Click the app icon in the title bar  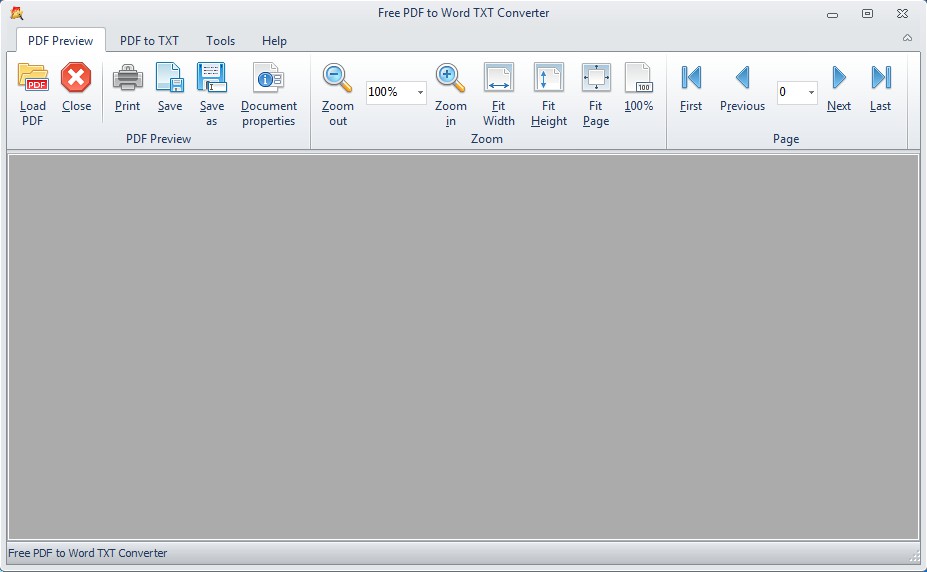(17, 13)
